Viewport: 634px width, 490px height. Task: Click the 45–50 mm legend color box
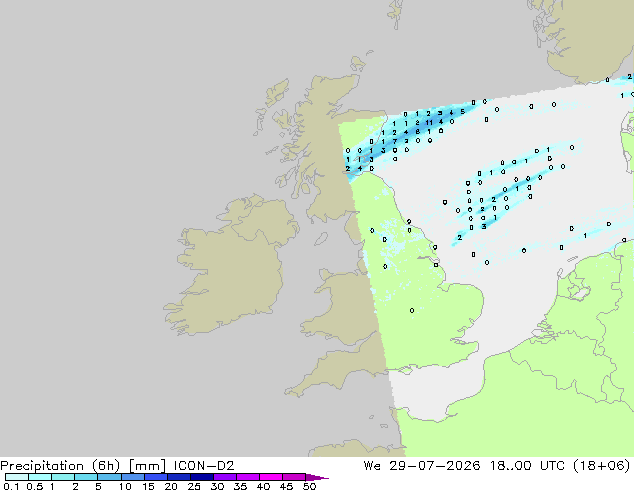click(294, 477)
